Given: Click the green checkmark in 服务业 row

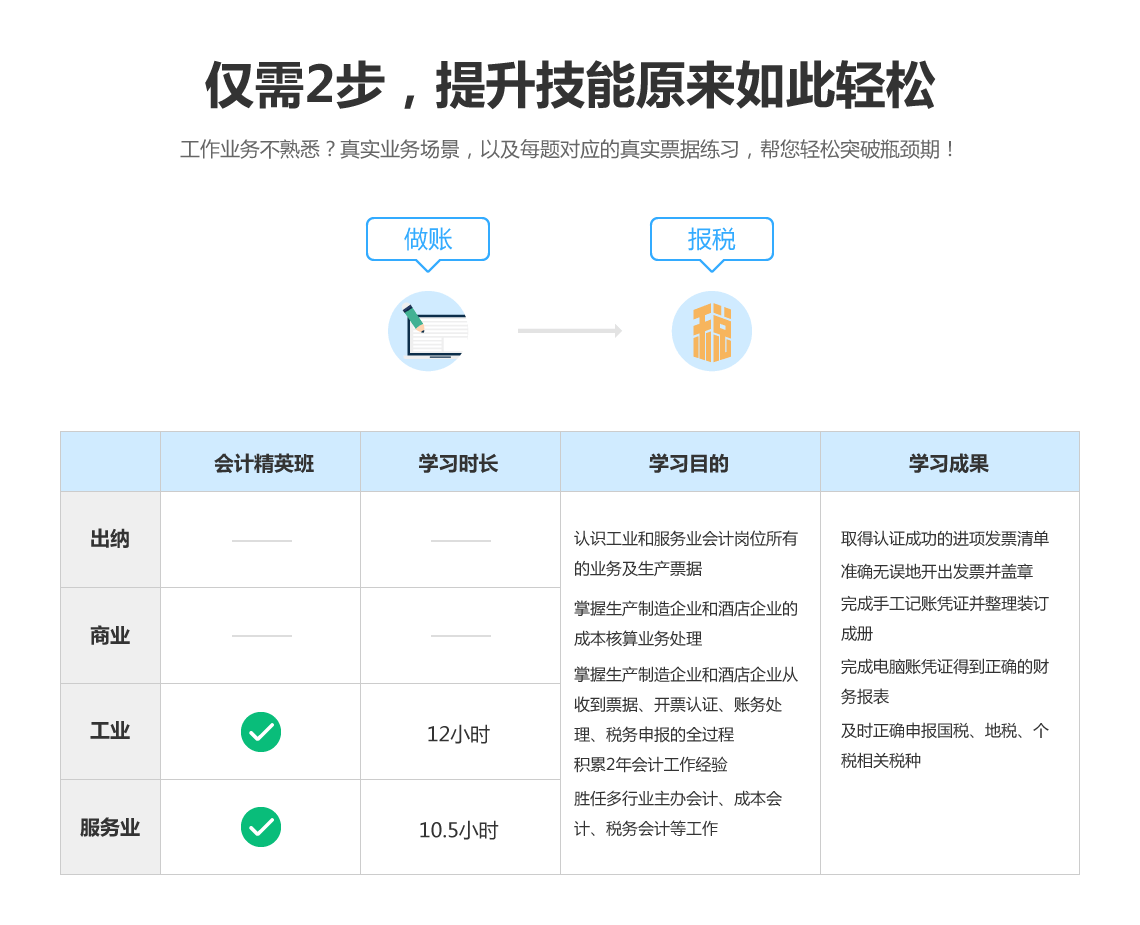Looking at the screenshot, I should point(261,827).
